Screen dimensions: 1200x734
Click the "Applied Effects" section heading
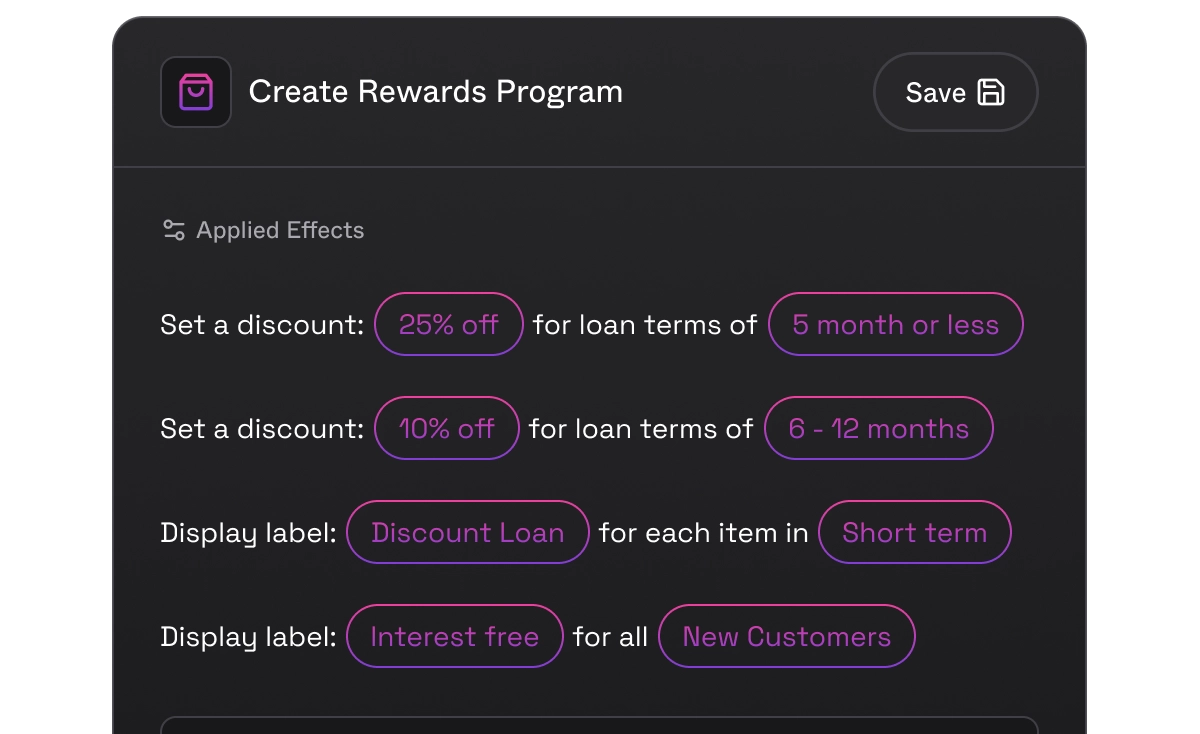pos(280,230)
